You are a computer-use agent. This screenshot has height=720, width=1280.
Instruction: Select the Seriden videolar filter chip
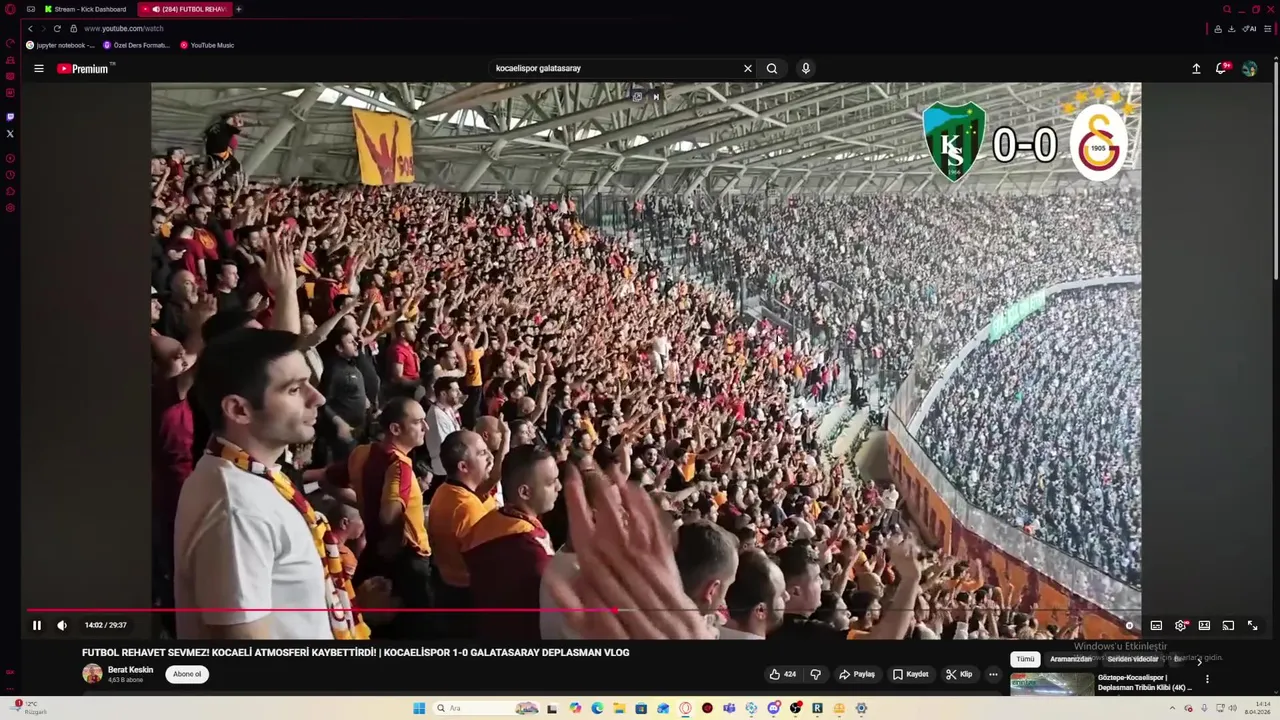(x=1133, y=659)
